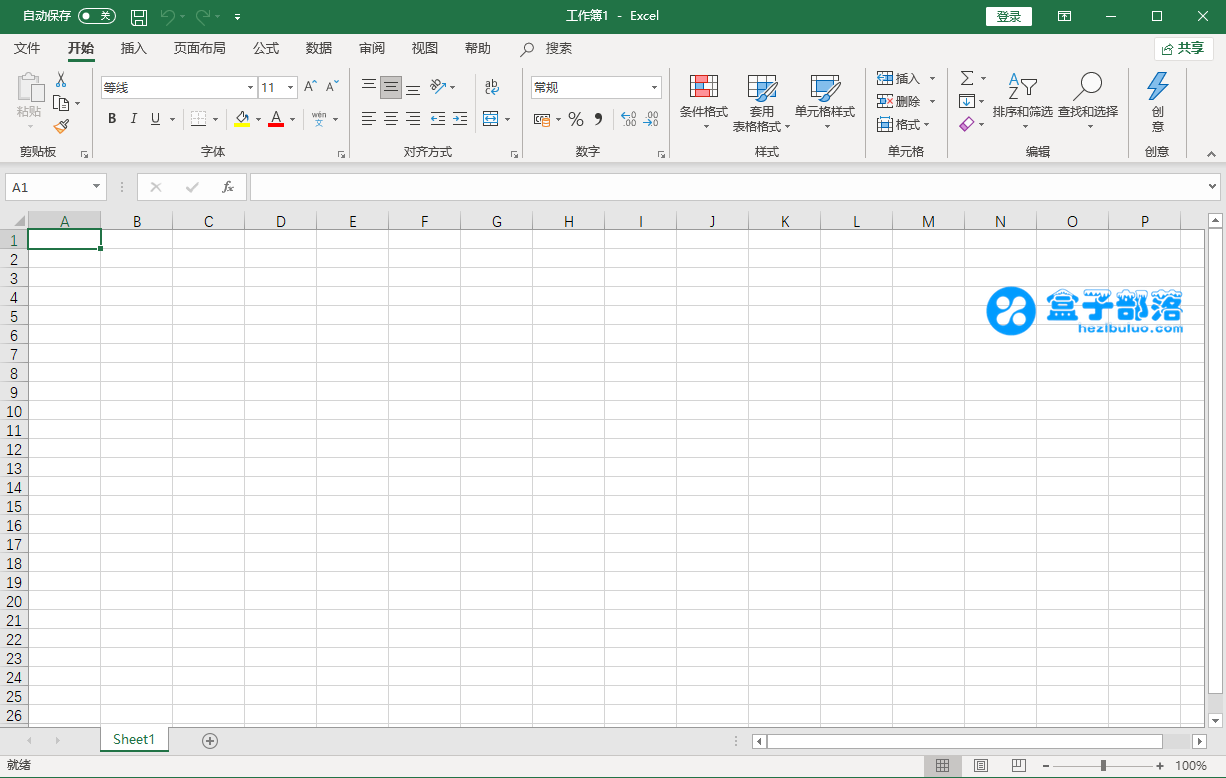This screenshot has height=778, width=1226.
Task: Toggle AutoSave (自动保存) switch
Action: pyautogui.click(x=97, y=16)
